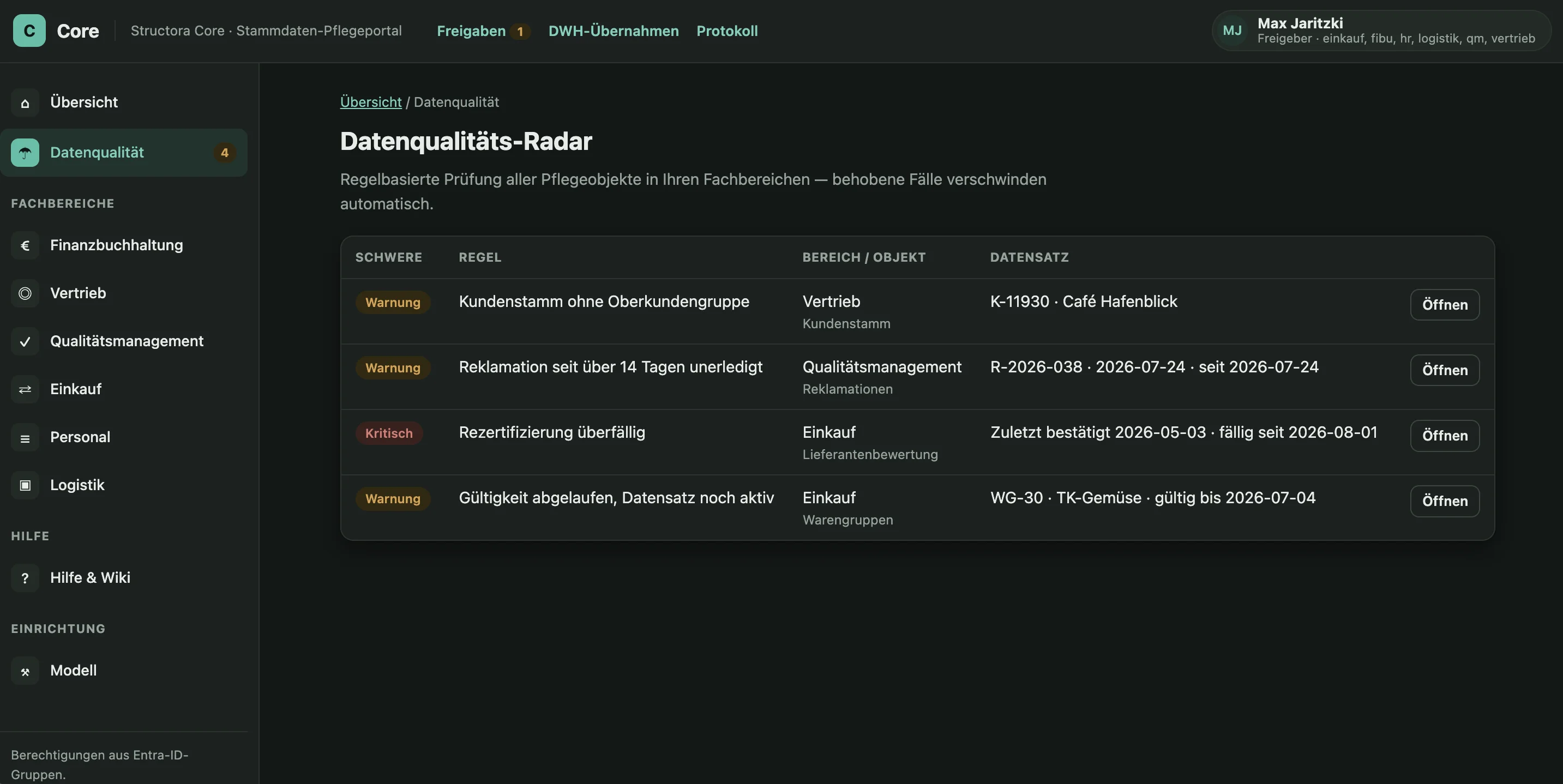Image resolution: width=1563 pixels, height=784 pixels.
Task: Click Warnung badge for Gültigkeit abgelaufen rule
Action: click(393, 499)
